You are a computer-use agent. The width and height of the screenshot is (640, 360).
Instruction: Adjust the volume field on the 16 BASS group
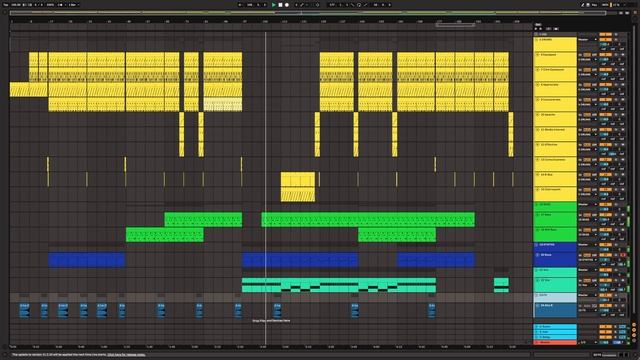[605, 209]
